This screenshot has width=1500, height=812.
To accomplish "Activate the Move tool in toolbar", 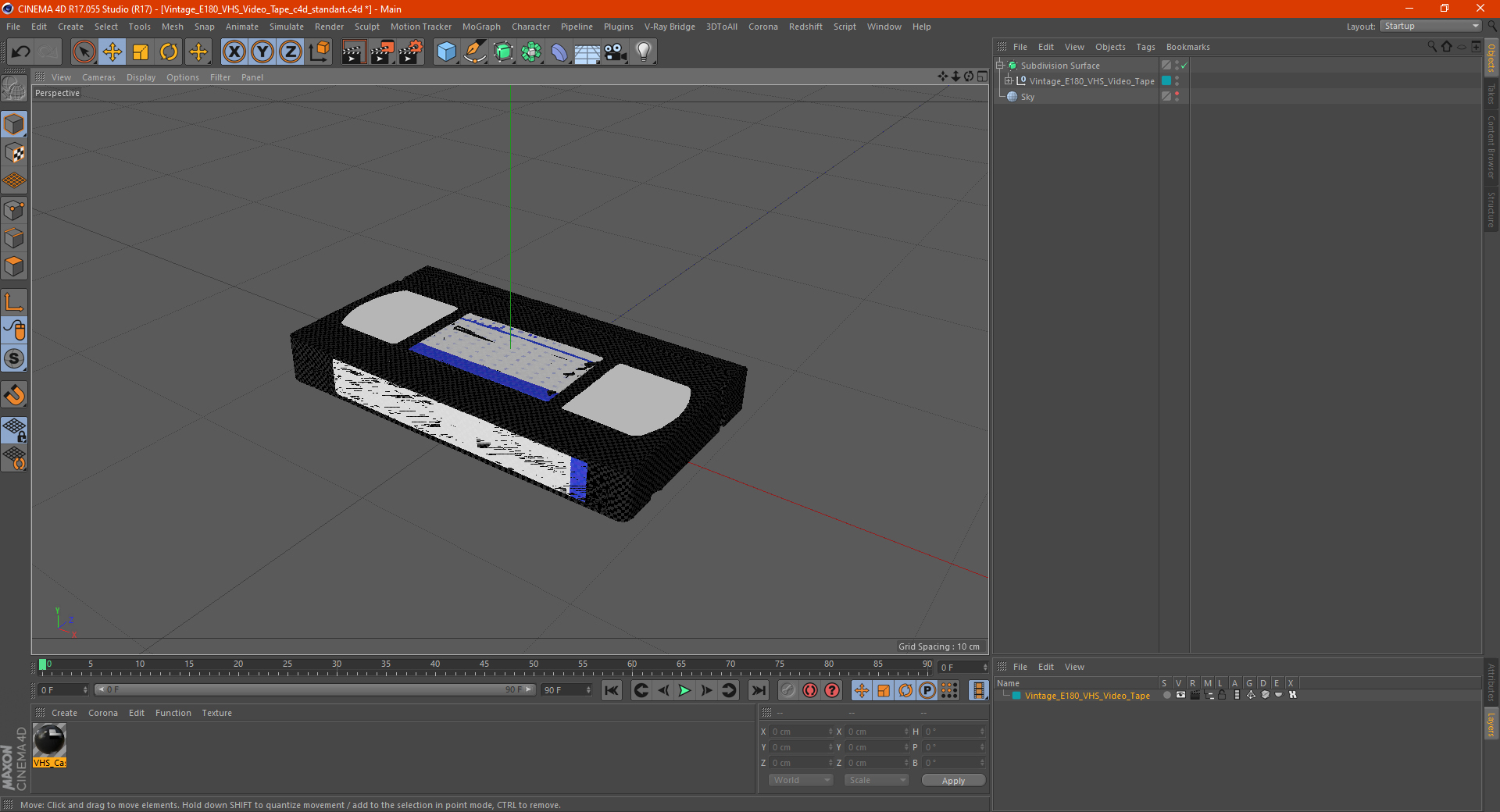I will tap(112, 52).
